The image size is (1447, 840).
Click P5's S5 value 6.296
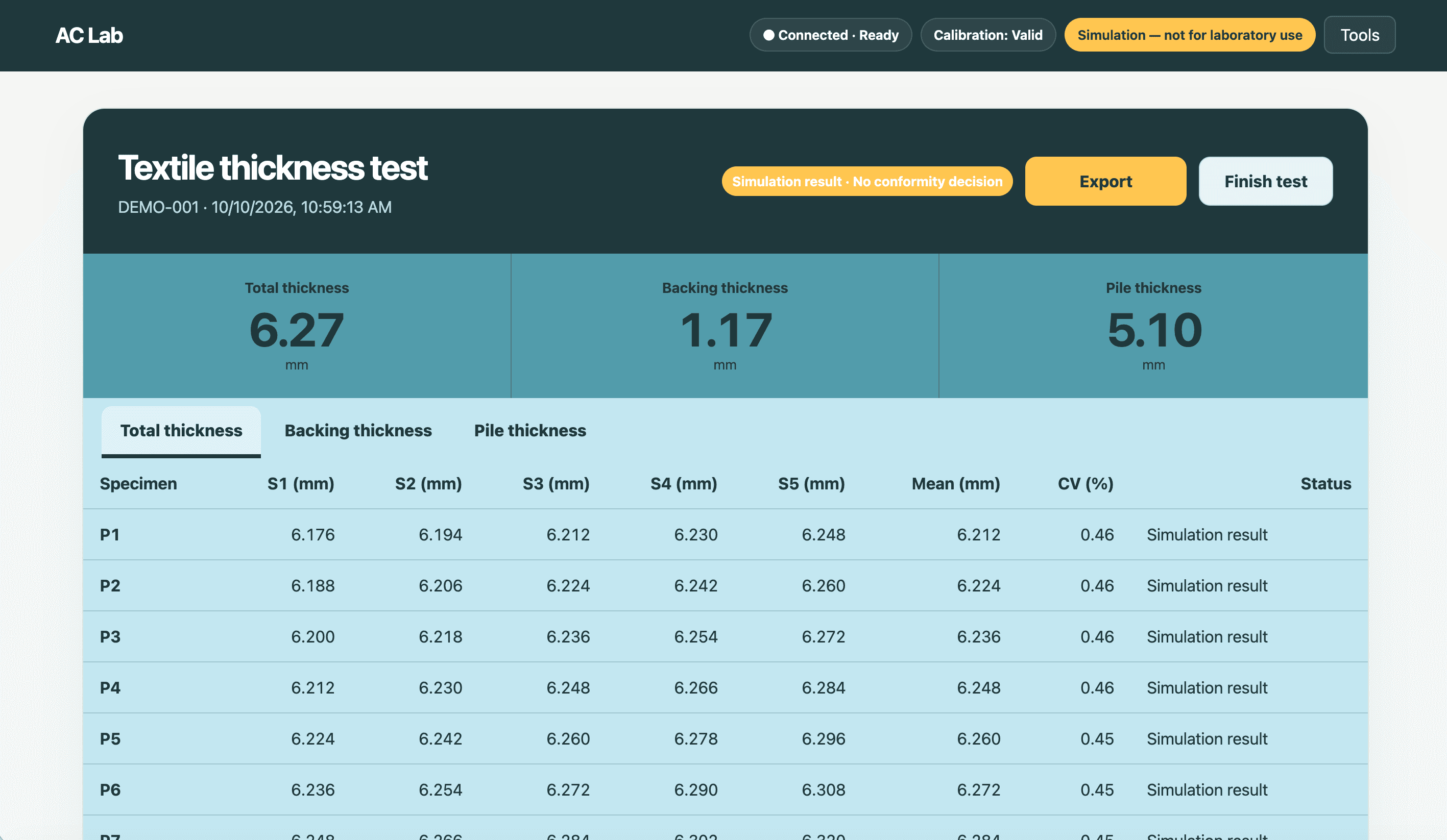point(824,739)
